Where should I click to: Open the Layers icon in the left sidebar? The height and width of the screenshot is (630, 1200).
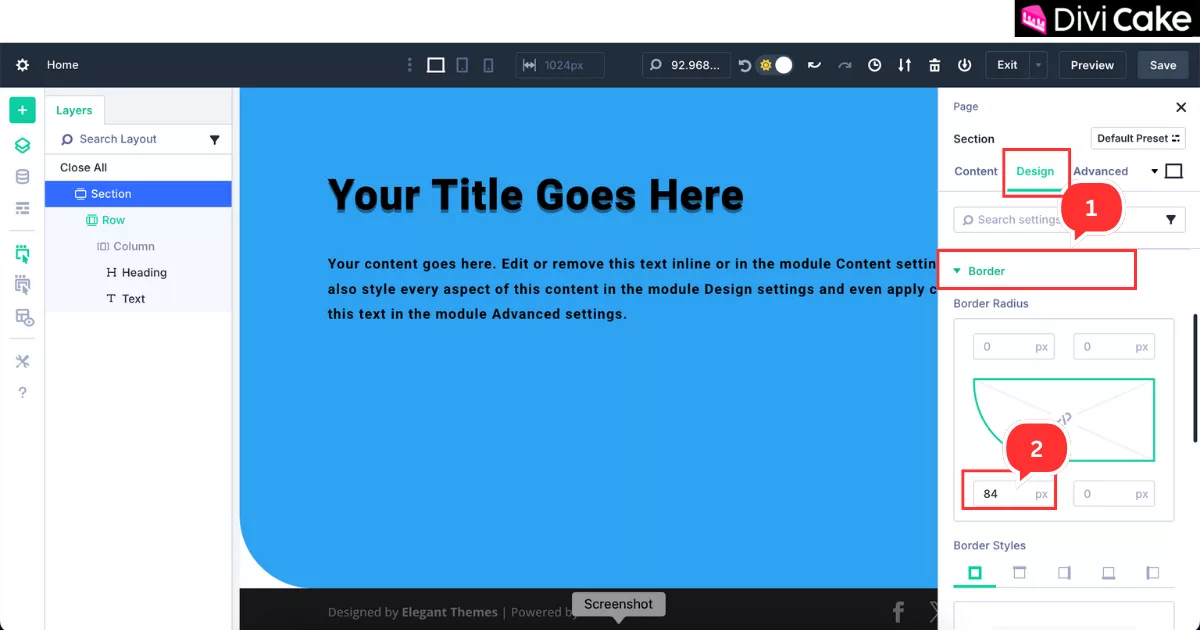pos(22,146)
